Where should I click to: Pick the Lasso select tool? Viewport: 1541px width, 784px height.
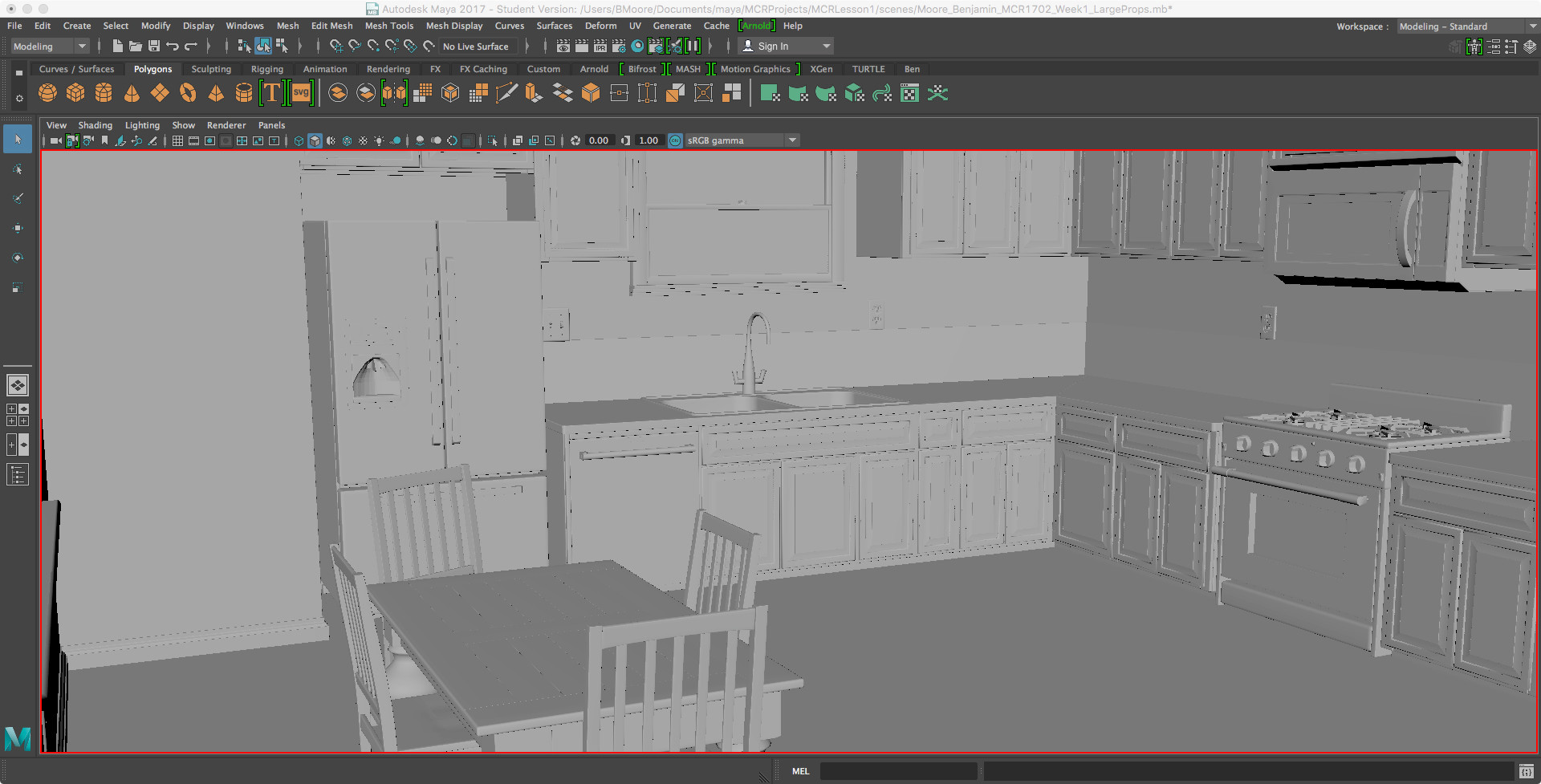pyautogui.click(x=18, y=169)
